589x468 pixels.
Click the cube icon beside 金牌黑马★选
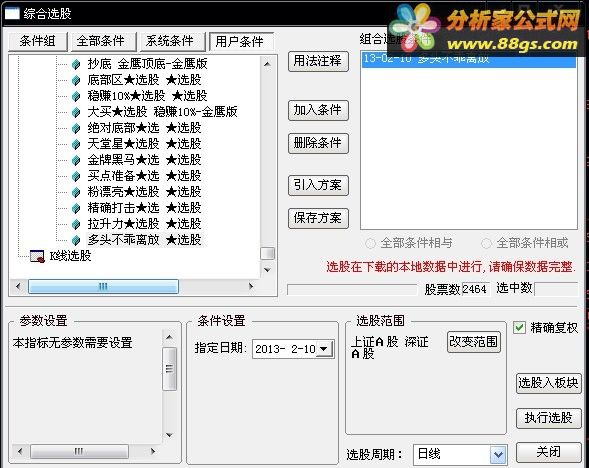coord(76,160)
